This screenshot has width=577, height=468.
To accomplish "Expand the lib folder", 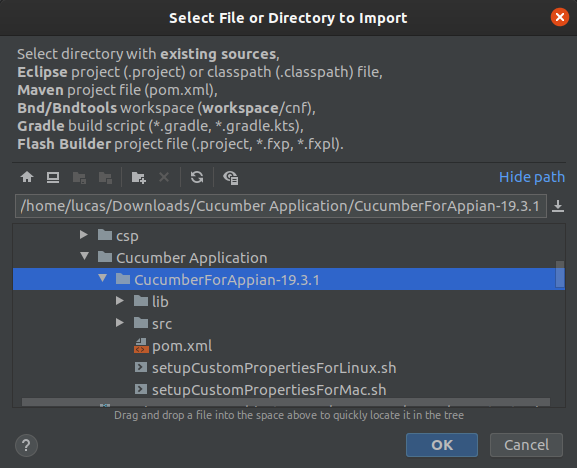I will point(120,301).
